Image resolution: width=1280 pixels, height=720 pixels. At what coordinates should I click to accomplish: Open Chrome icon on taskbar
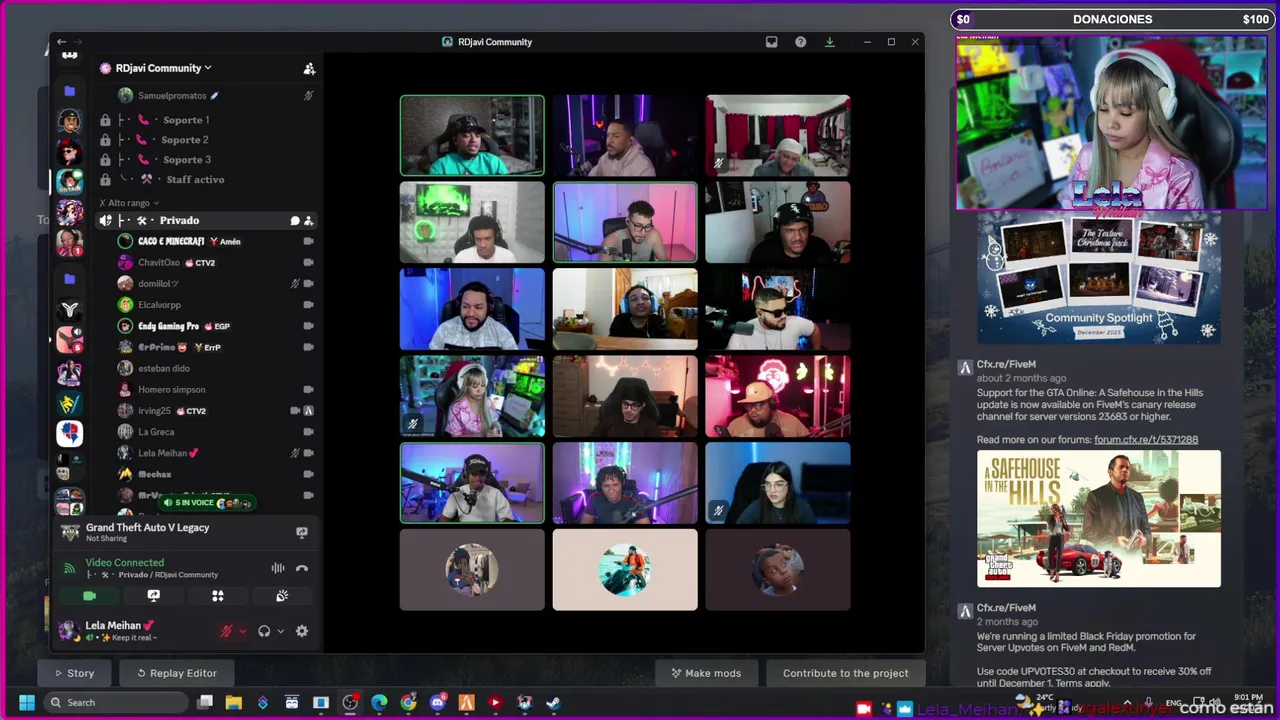(408, 703)
